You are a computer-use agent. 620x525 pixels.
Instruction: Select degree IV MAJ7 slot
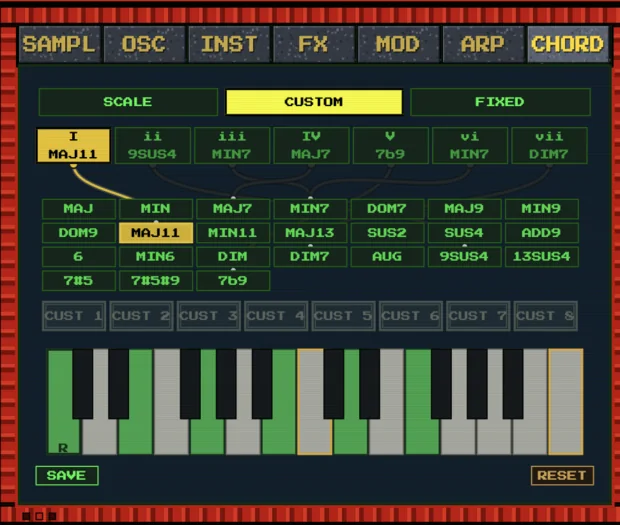(311, 145)
